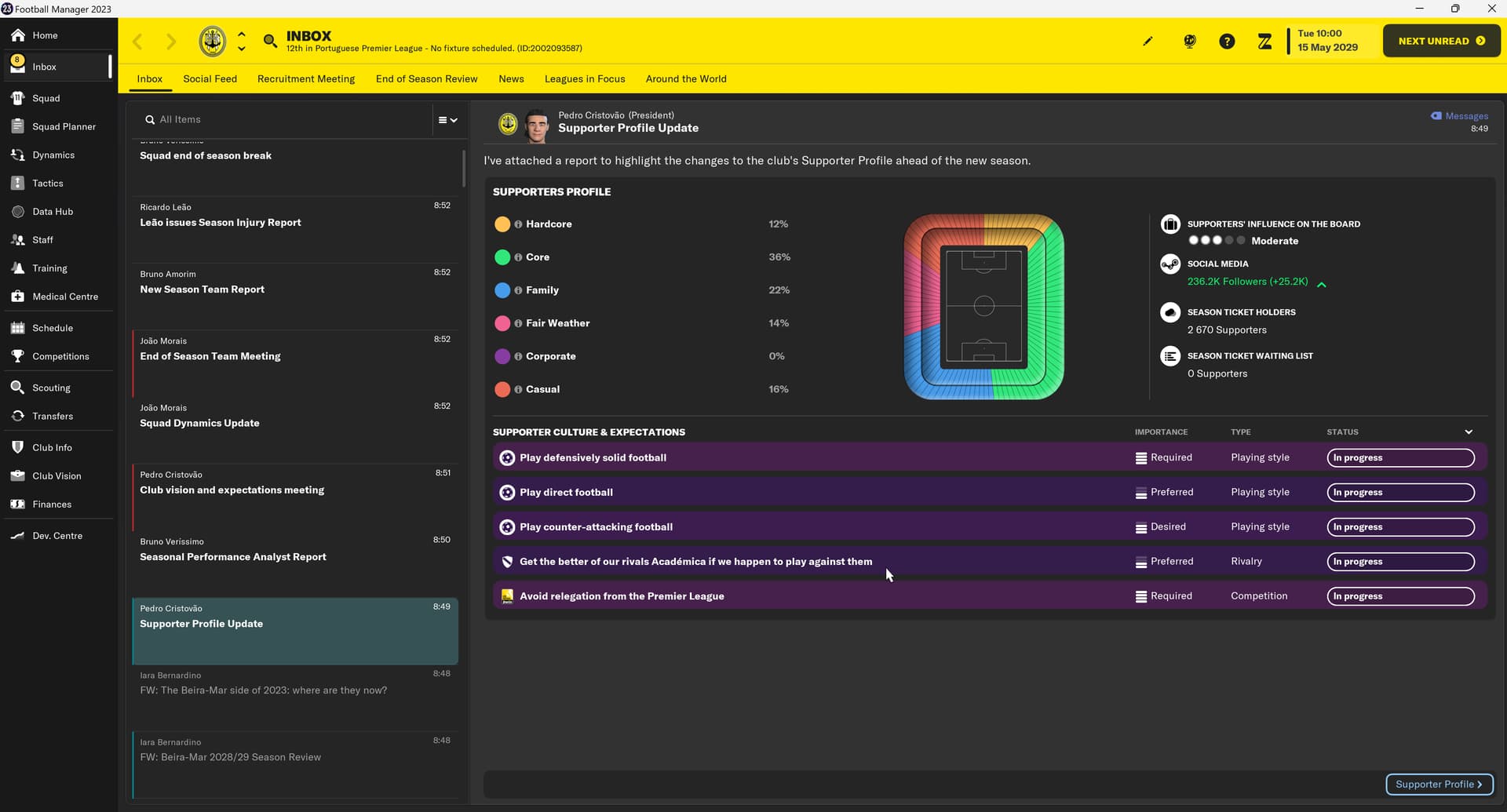
Task: Select the Inbox tab
Action: (x=149, y=78)
